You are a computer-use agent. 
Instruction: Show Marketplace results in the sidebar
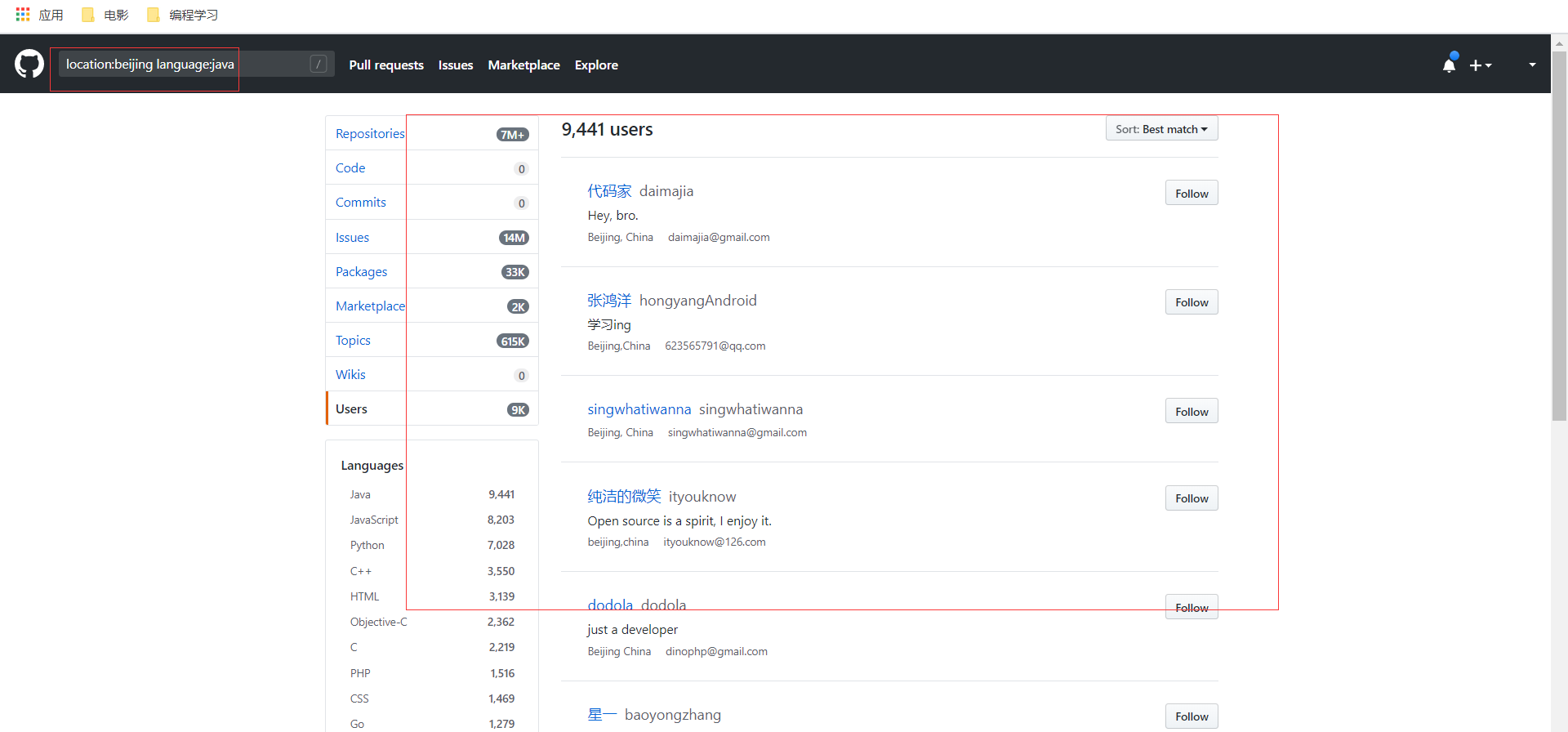click(x=432, y=306)
